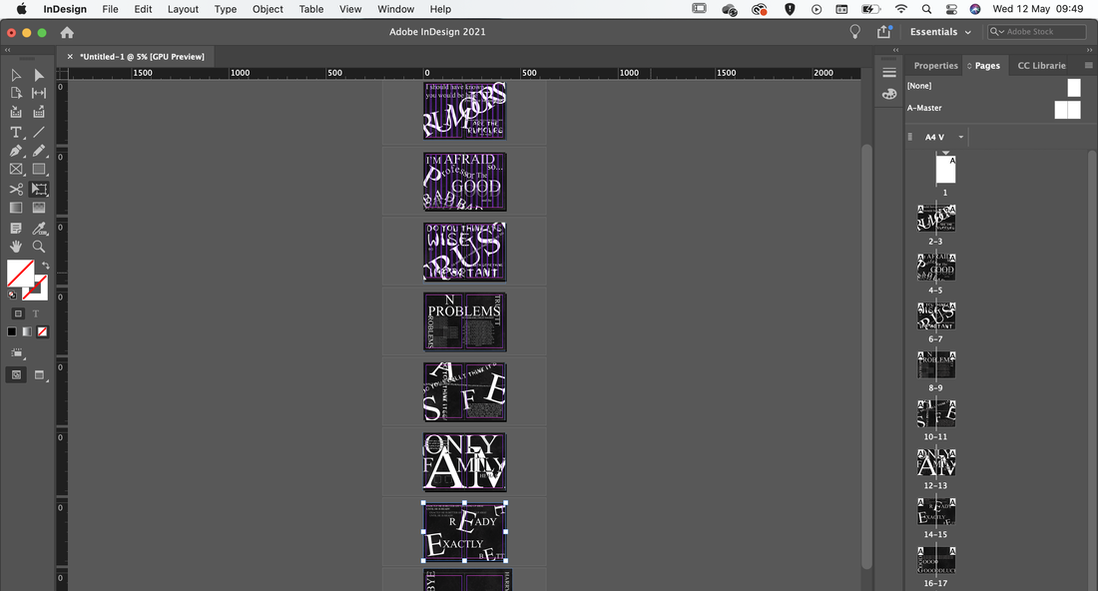Click the Fill color swatch
The height and width of the screenshot is (591, 1098).
coord(20,273)
